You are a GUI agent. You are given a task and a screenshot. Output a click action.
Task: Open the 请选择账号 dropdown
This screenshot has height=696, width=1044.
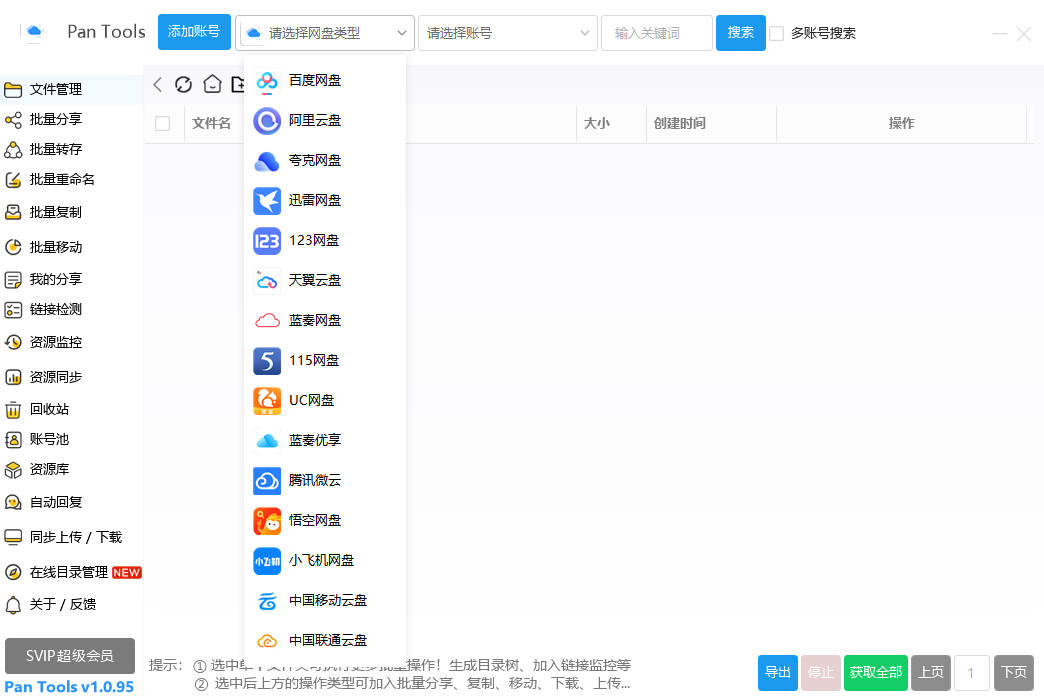507,33
